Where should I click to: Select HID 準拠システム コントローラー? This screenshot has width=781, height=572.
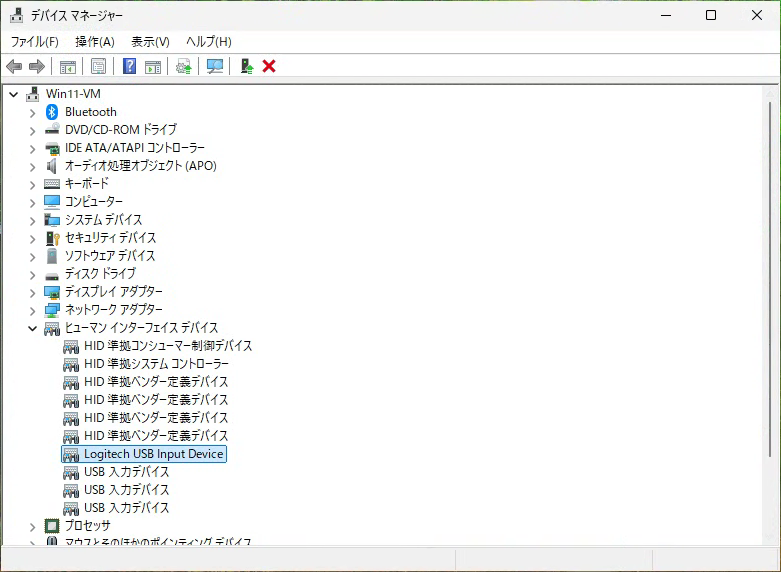click(x=156, y=364)
